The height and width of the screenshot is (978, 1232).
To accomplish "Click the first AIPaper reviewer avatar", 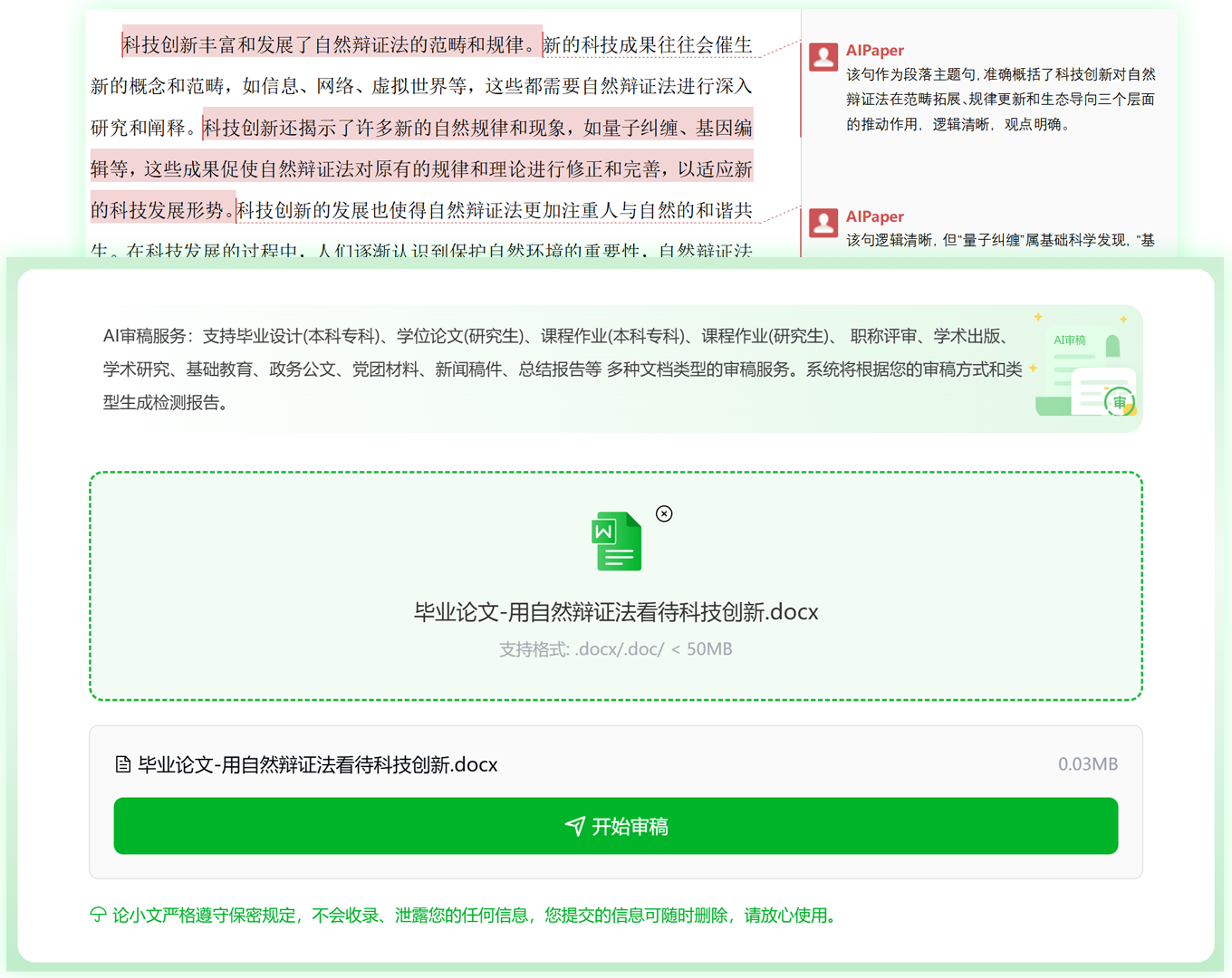I will click(823, 57).
